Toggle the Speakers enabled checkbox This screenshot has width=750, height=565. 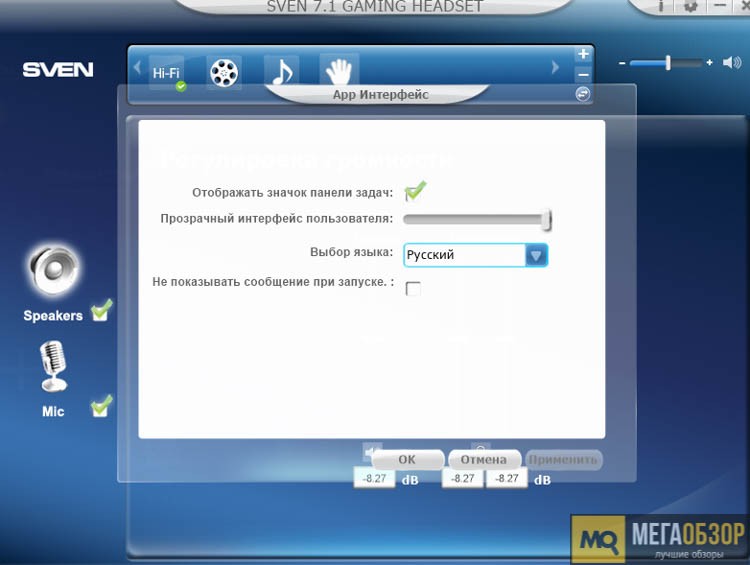click(101, 311)
